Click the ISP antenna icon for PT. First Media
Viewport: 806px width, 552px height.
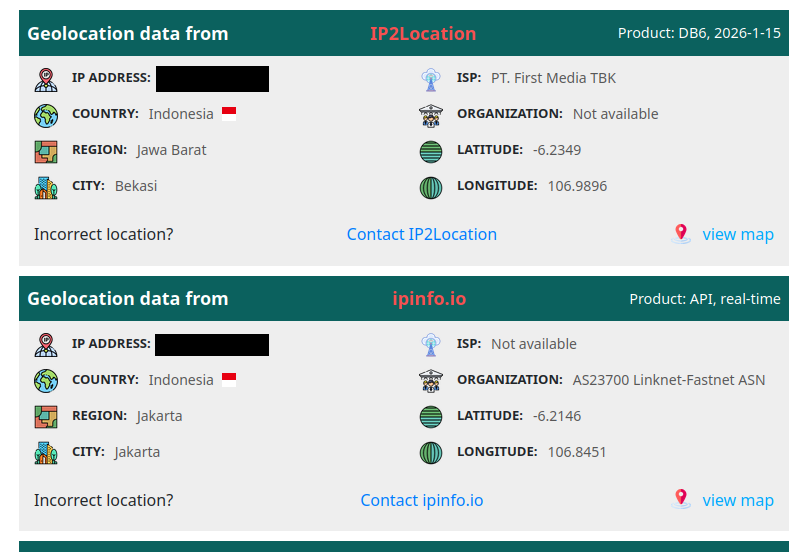(x=430, y=79)
